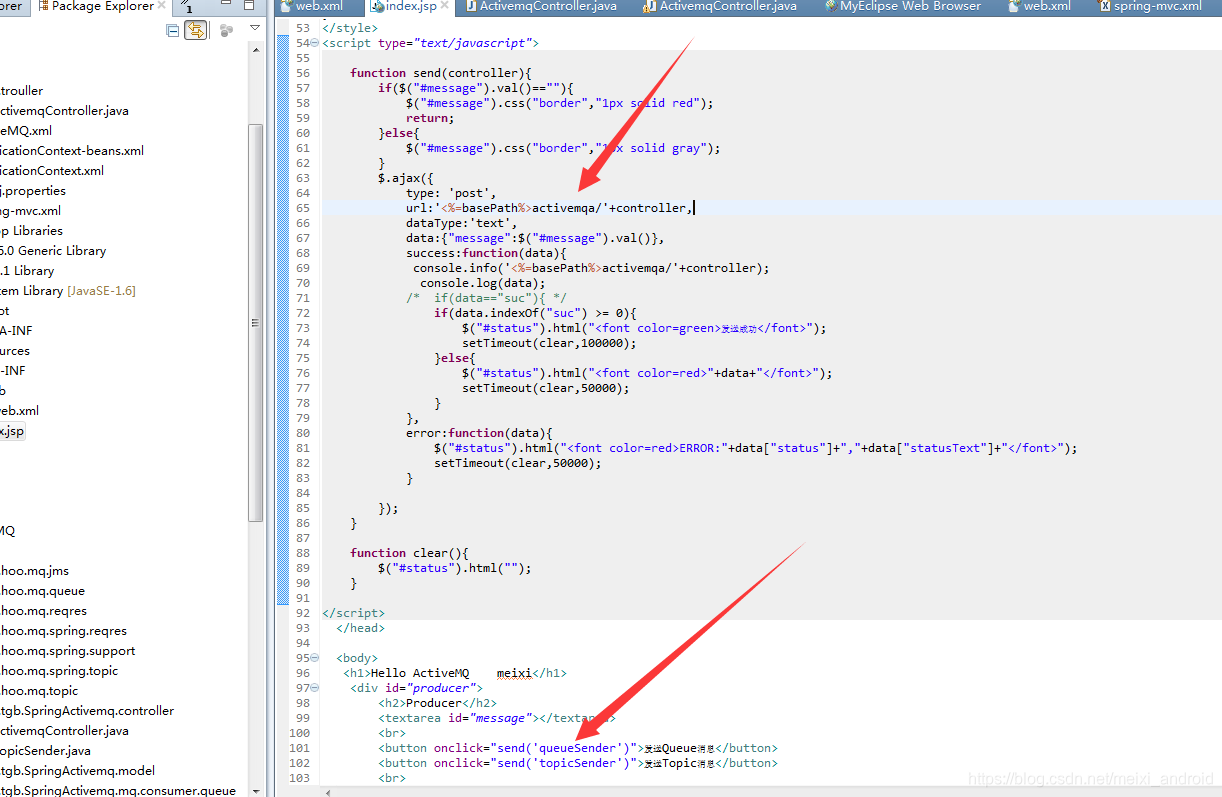Image resolution: width=1222 pixels, height=797 pixels.
Task: Select the hoo.mq.spring.topic package
Action: (59, 670)
